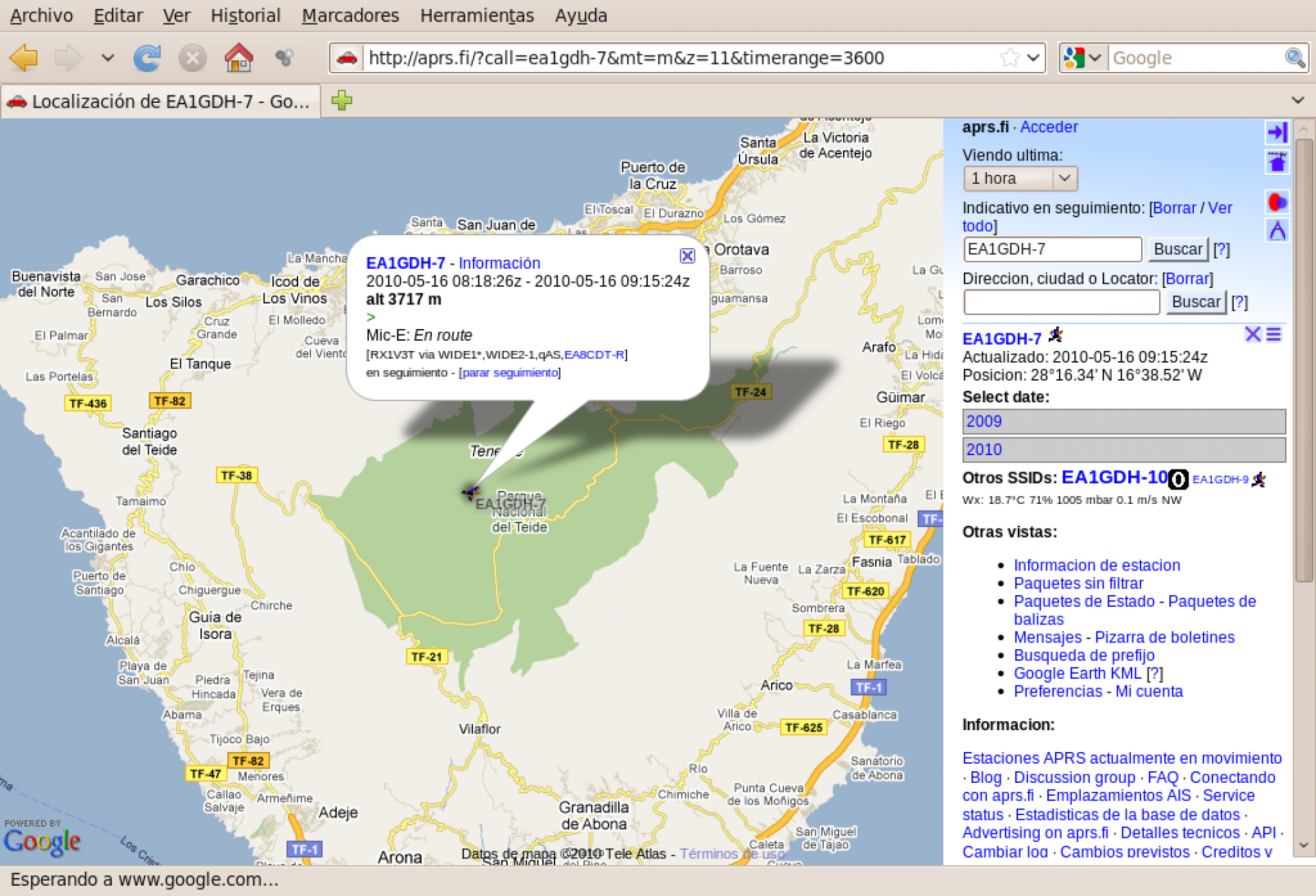Click the Google search magnifier icon
Screen dimensions: 1316x896
point(1294,58)
